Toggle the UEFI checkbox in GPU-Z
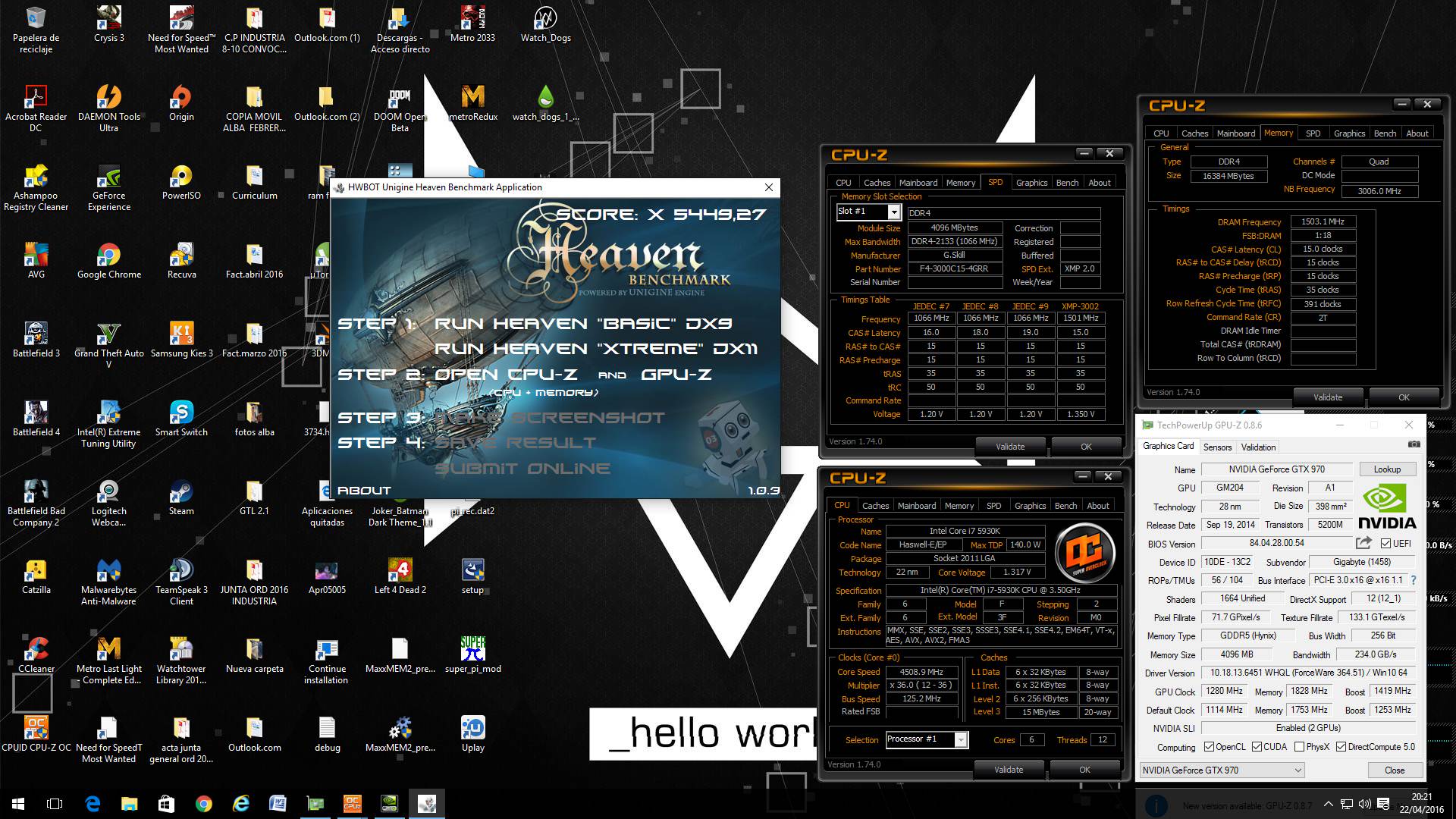This screenshot has height=819, width=1456. tap(1386, 543)
